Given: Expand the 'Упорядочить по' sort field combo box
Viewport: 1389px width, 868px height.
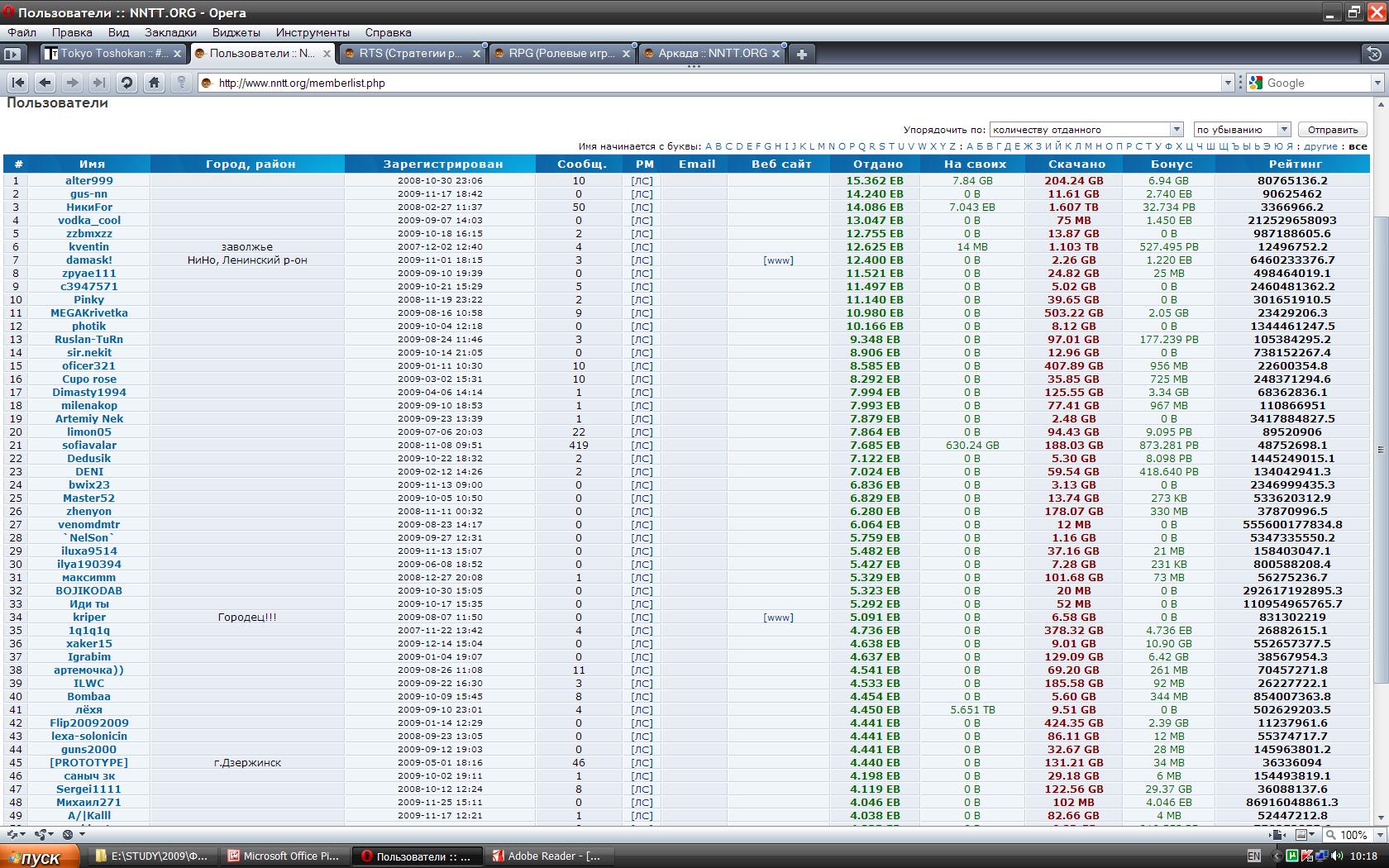Looking at the screenshot, I should click(1086, 130).
